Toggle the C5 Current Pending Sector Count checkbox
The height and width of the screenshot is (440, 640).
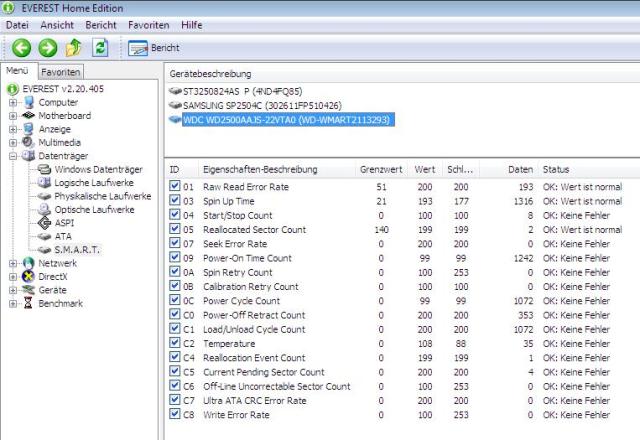(x=174, y=371)
